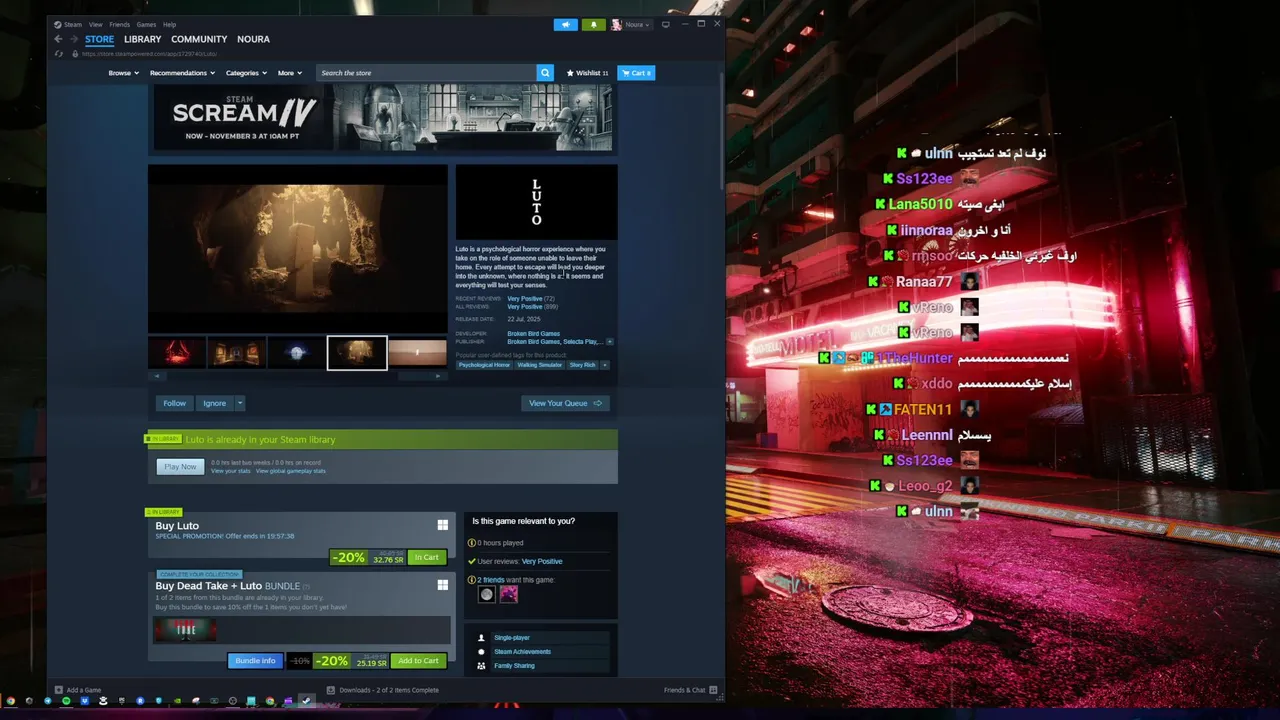Viewport: 1280px width, 720px height.
Task: Switch to the STORE tab
Action: coord(99,39)
